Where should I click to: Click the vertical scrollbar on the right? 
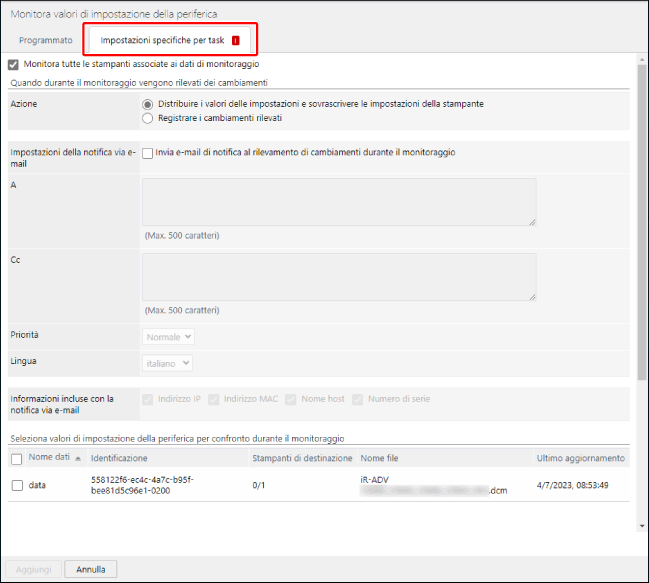[x=641, y=220]
